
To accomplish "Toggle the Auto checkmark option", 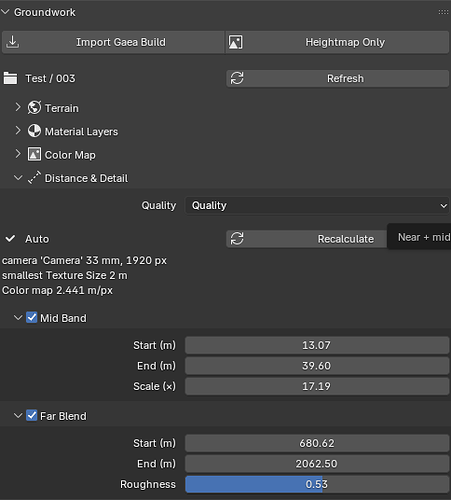I will click(10, 239).
